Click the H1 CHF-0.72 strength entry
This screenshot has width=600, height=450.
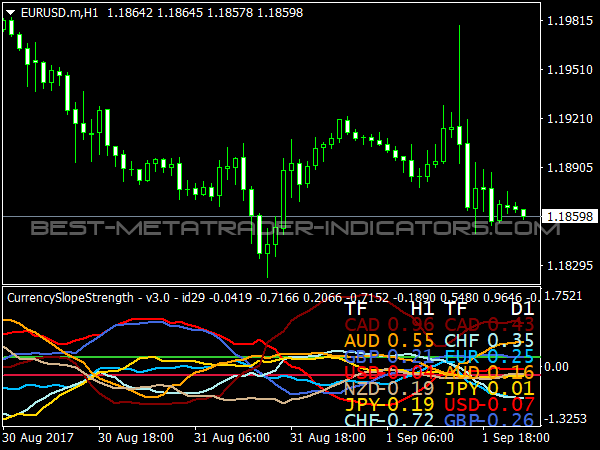tap(389, 420)
